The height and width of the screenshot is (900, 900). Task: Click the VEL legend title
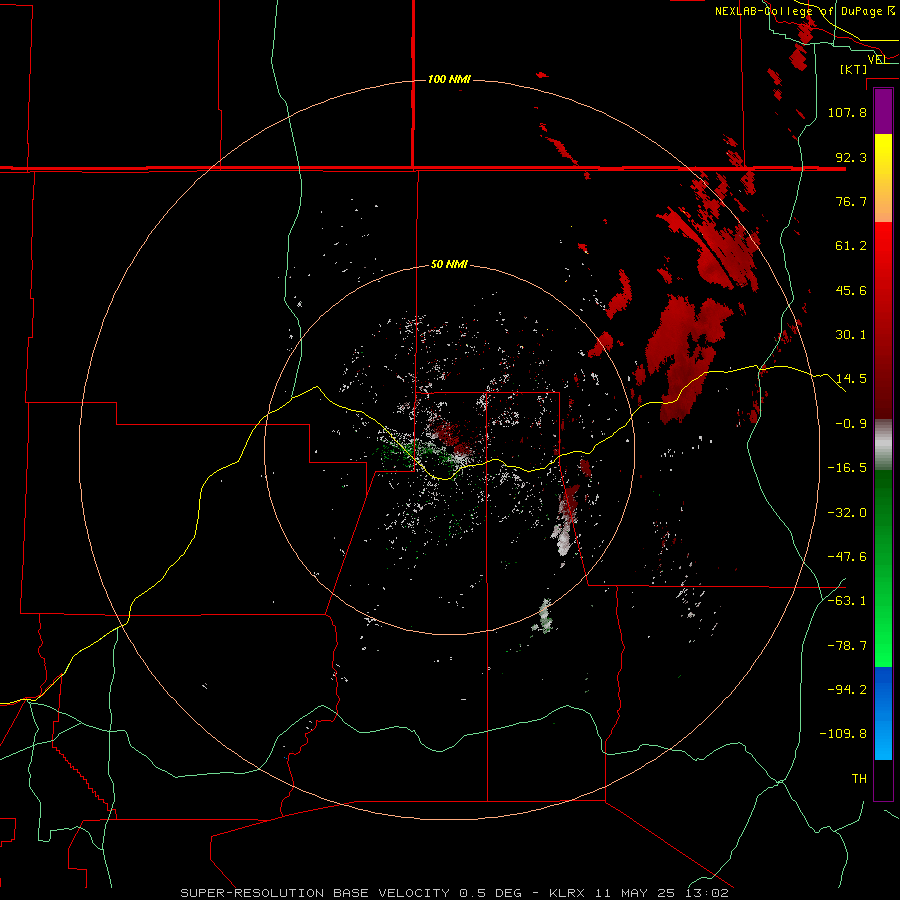pyautogui.click(x=877, y=59)
